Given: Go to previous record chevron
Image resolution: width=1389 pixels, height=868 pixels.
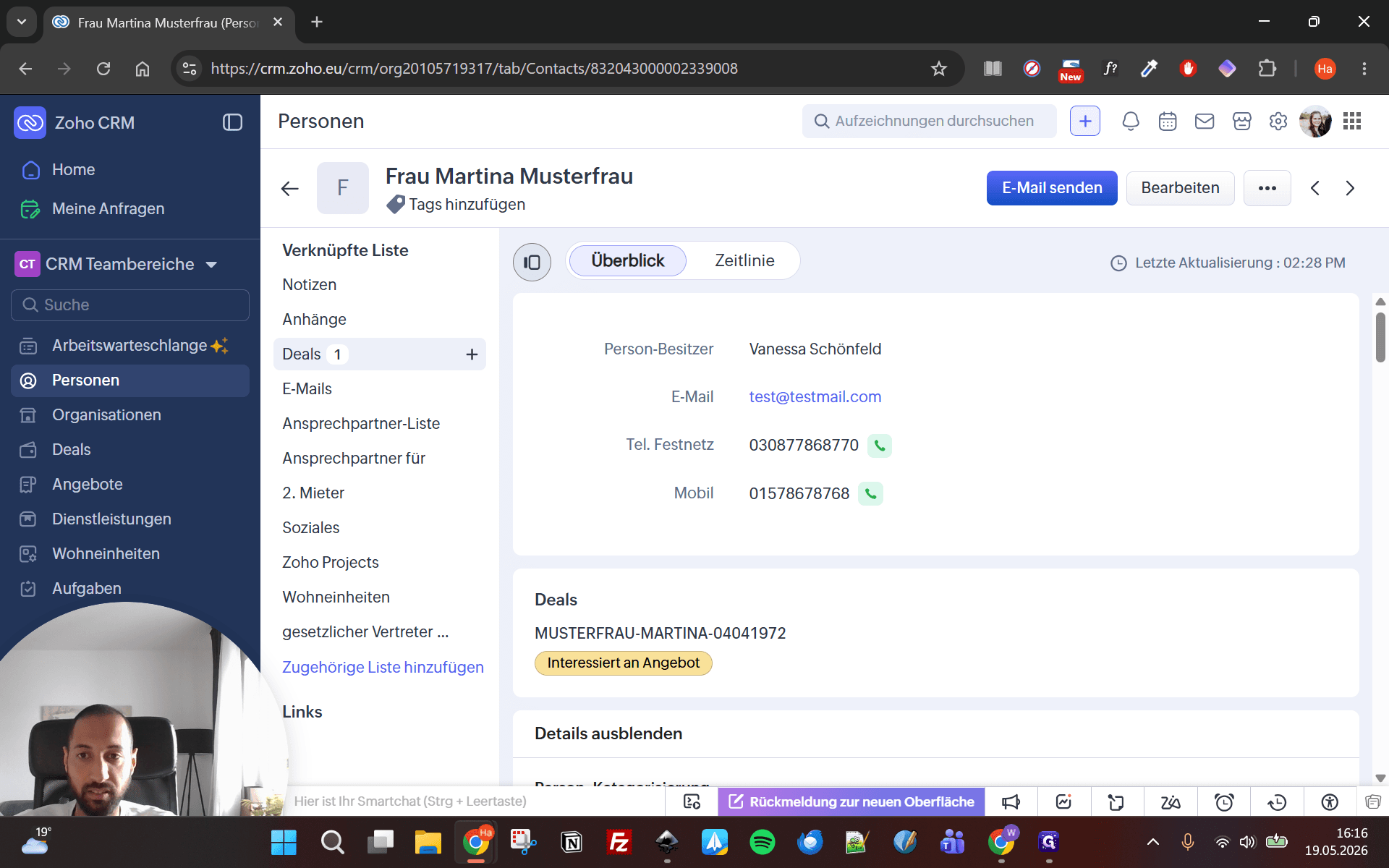Looking at the screenshot, I should pos(1315,188).
